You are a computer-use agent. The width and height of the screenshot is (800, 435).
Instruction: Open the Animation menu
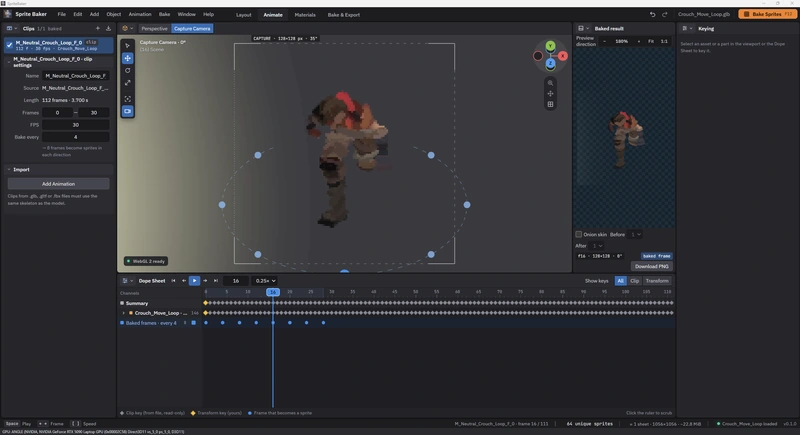140,14
